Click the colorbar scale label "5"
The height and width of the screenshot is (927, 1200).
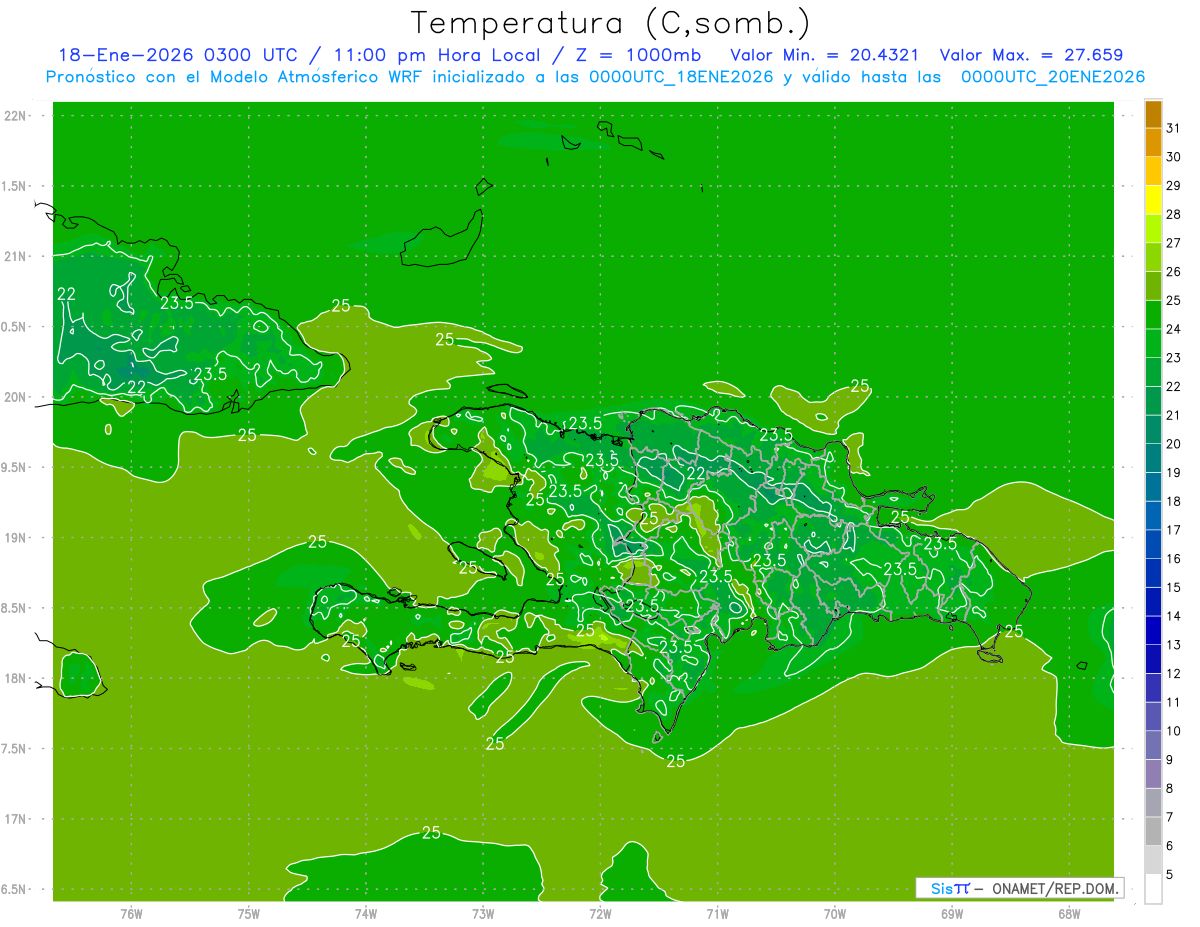click(1170, 875)
